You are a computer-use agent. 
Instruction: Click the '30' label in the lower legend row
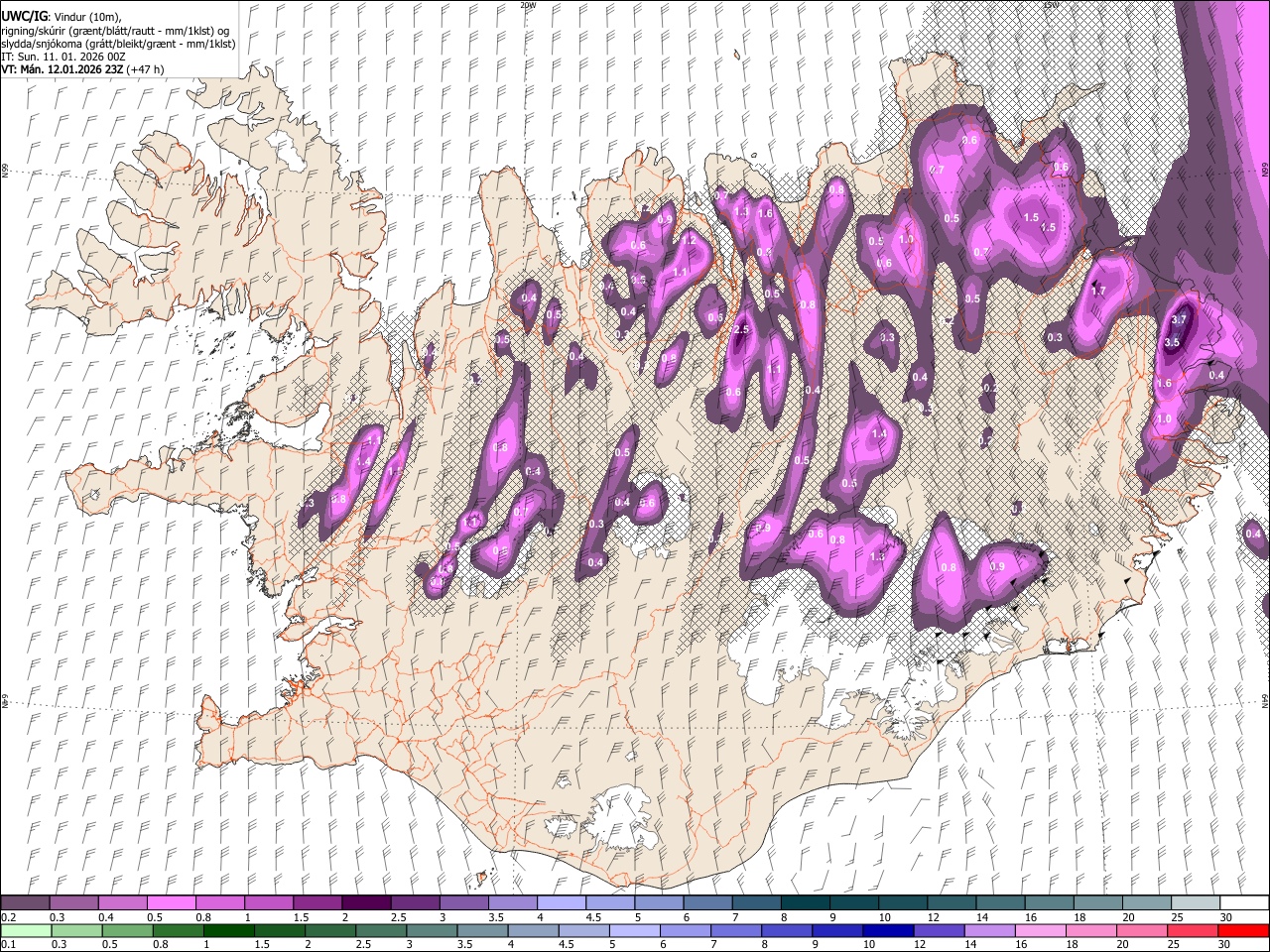(x=1224, y=944)
